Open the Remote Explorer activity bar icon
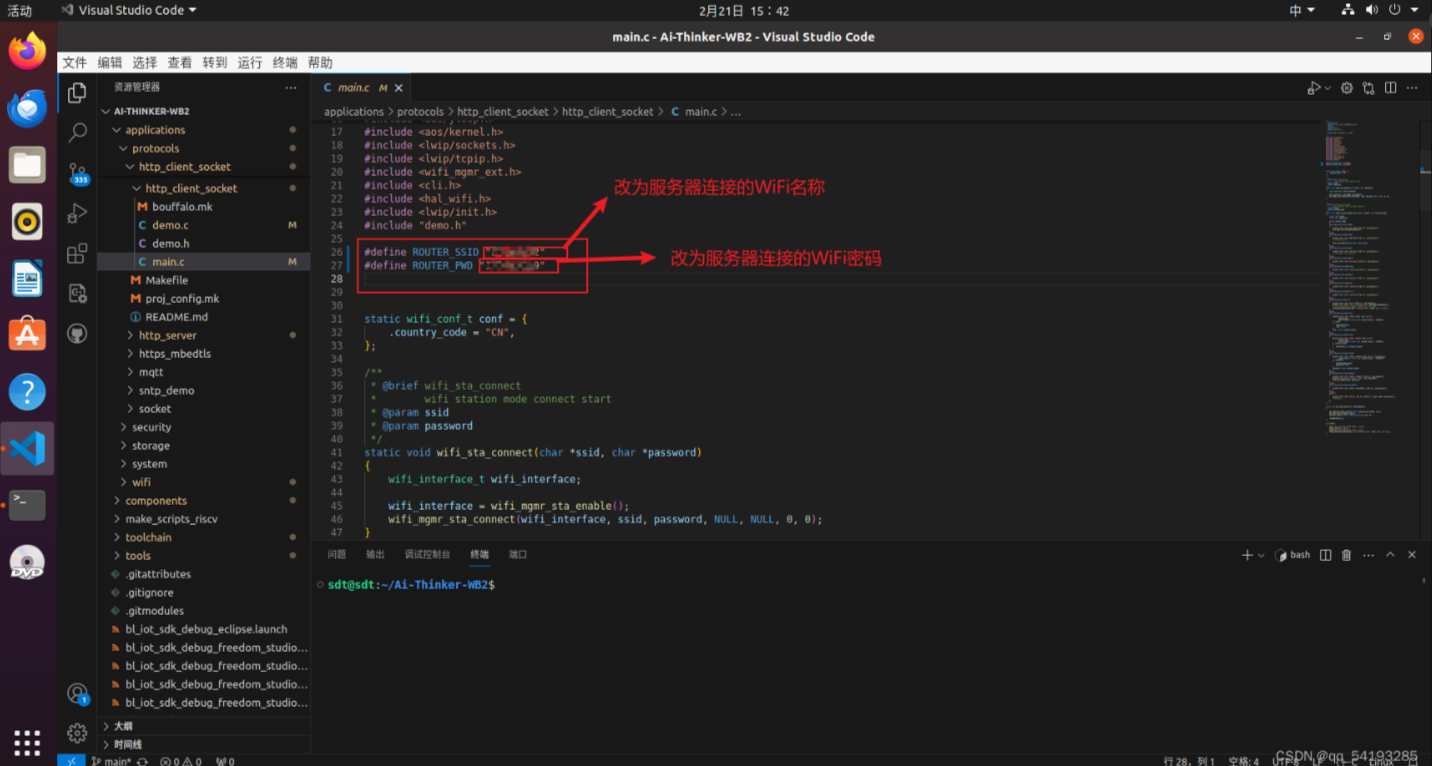Image resolution: width=1432 pixels, height=766 pixels. pyautogui.click(x=77, y=293)
